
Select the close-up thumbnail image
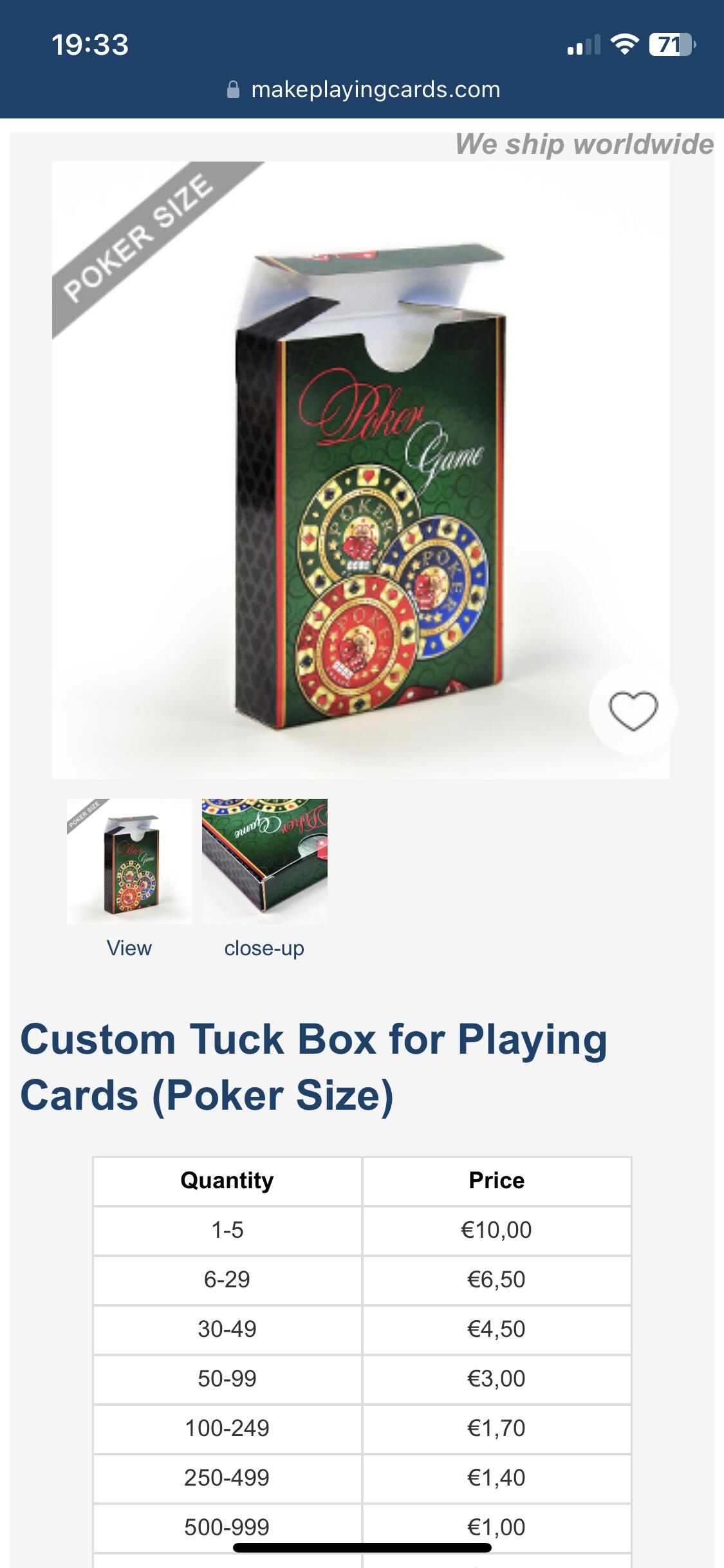pyautogui.click(x=265, y=861)
